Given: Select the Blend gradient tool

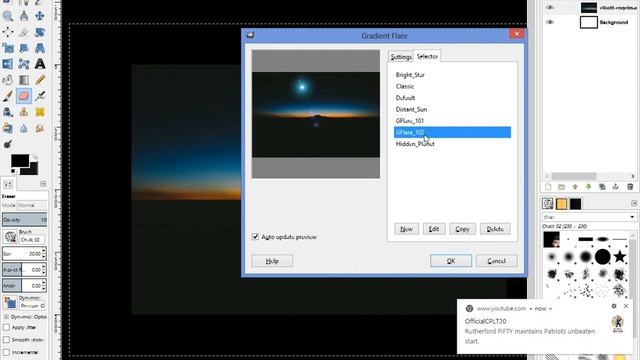Looking at the screenshot, I should coord(24,80).
